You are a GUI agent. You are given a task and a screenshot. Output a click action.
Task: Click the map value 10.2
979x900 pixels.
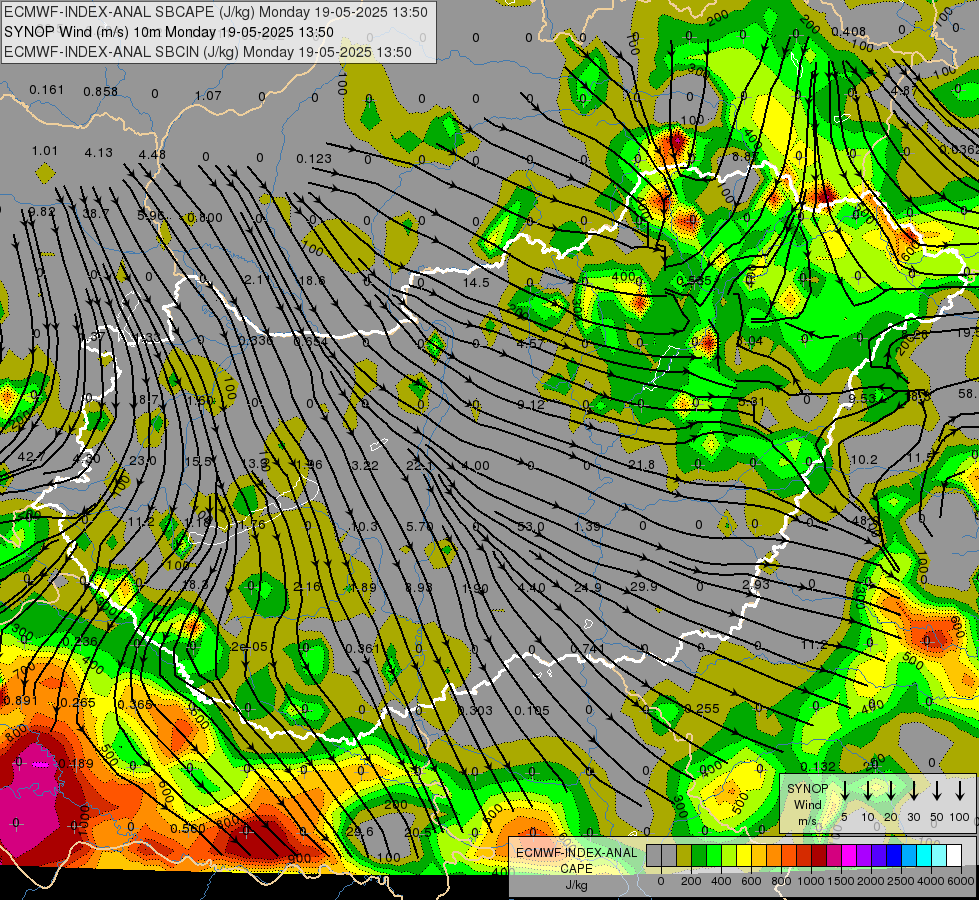pyautogui.click(x=864, y=459)
